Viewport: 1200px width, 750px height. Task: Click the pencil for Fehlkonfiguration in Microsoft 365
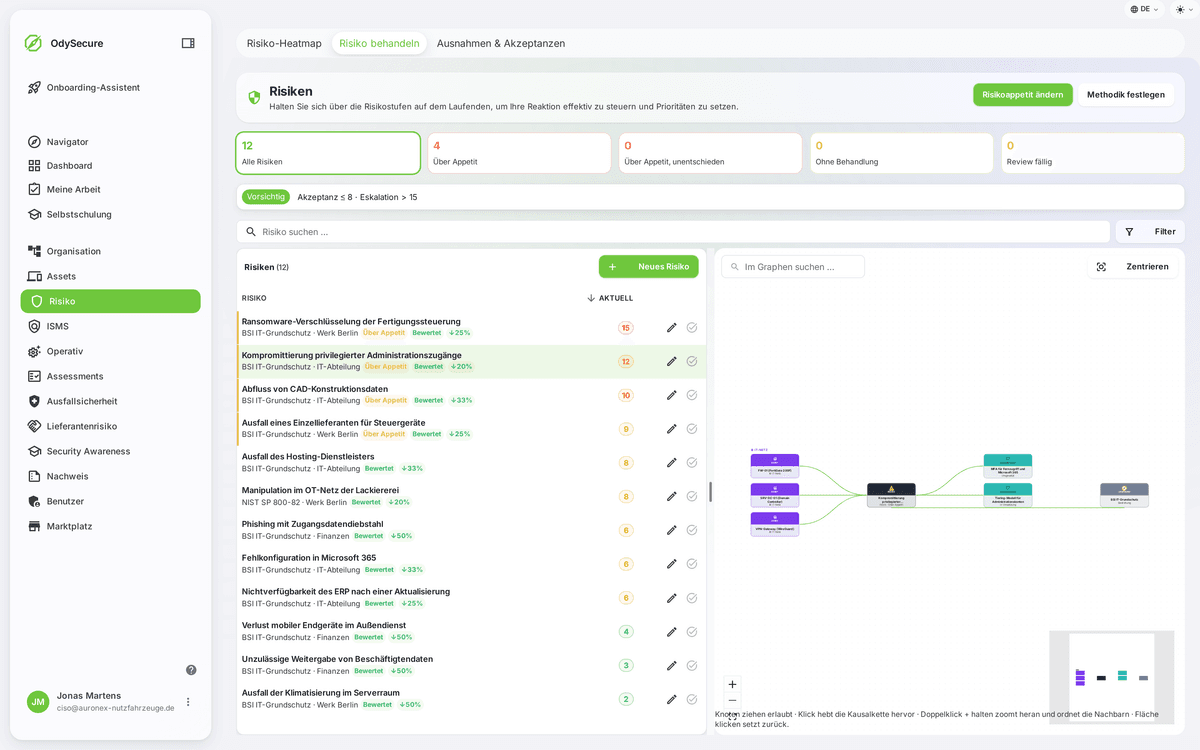[672, 564]
